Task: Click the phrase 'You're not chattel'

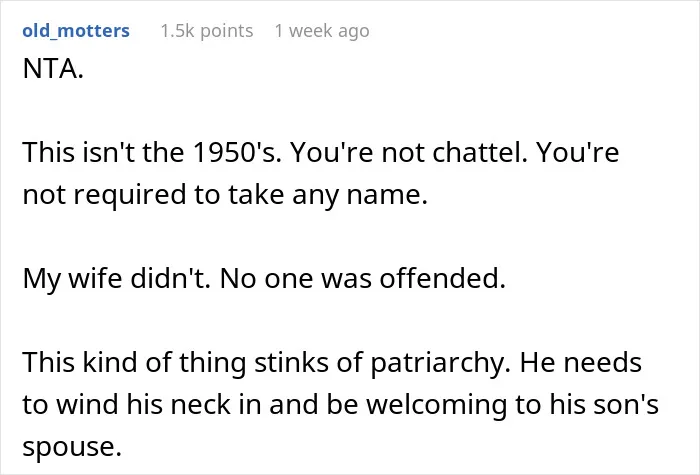Action: 409,152
